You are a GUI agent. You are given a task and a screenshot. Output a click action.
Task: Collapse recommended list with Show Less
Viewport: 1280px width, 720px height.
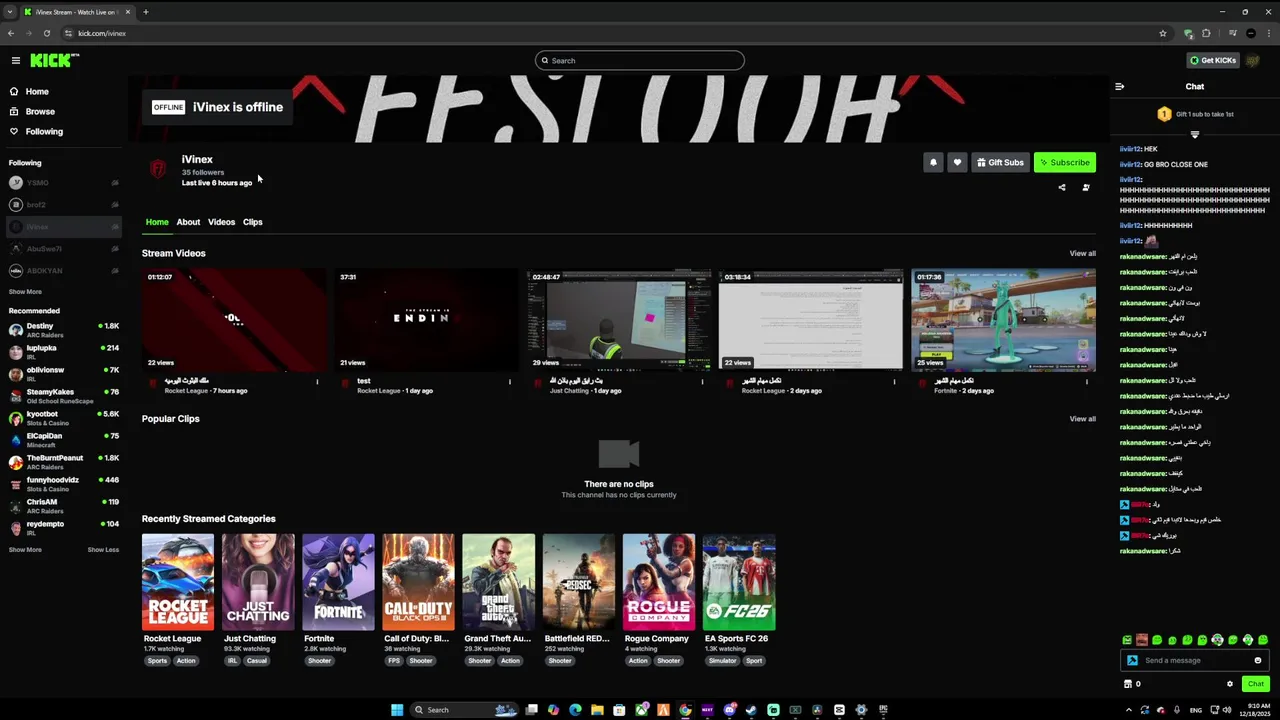point(103,549)
